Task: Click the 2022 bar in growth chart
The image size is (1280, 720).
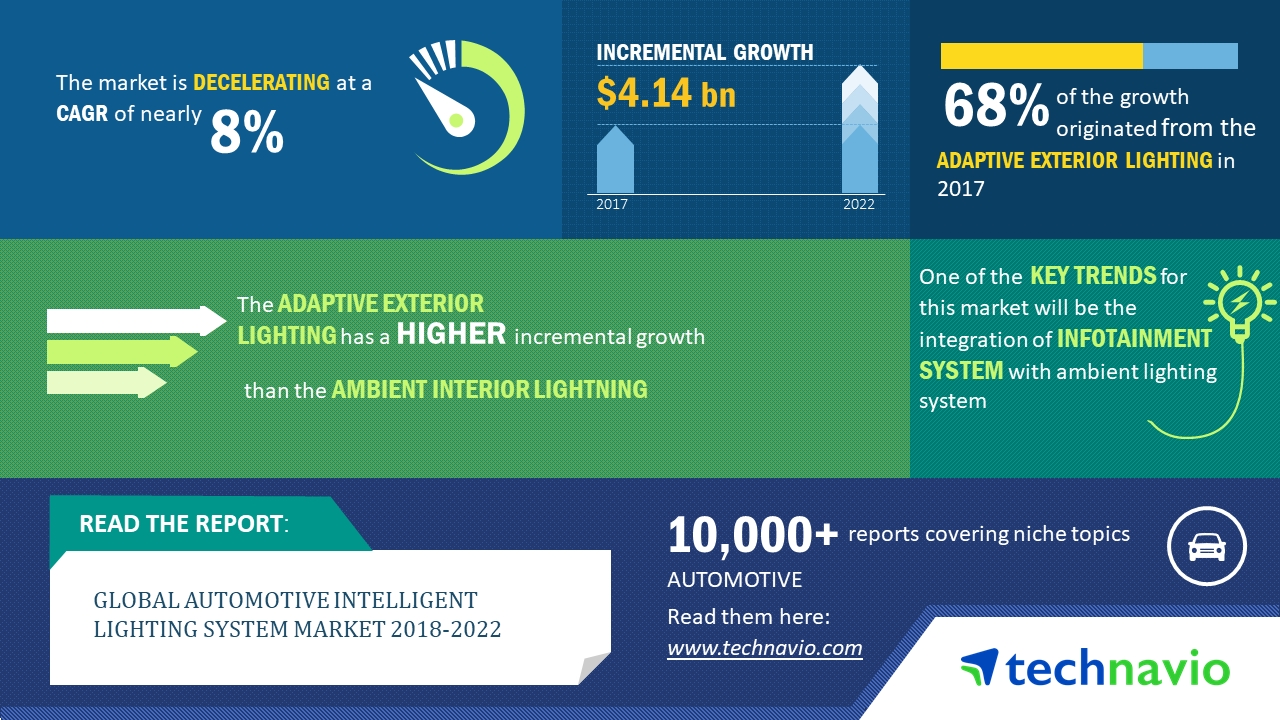Action: (859, 130)
